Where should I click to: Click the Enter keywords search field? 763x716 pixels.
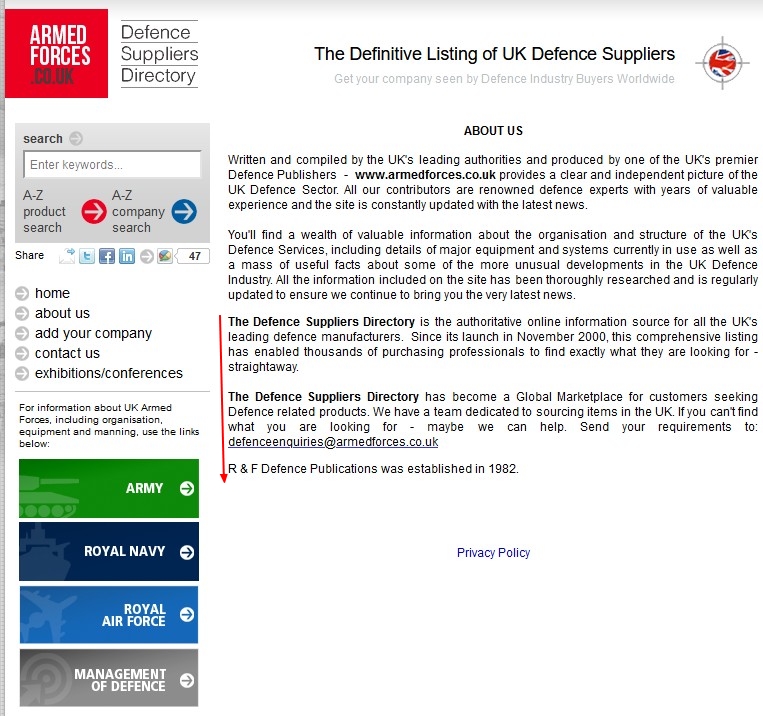[112, 165]
